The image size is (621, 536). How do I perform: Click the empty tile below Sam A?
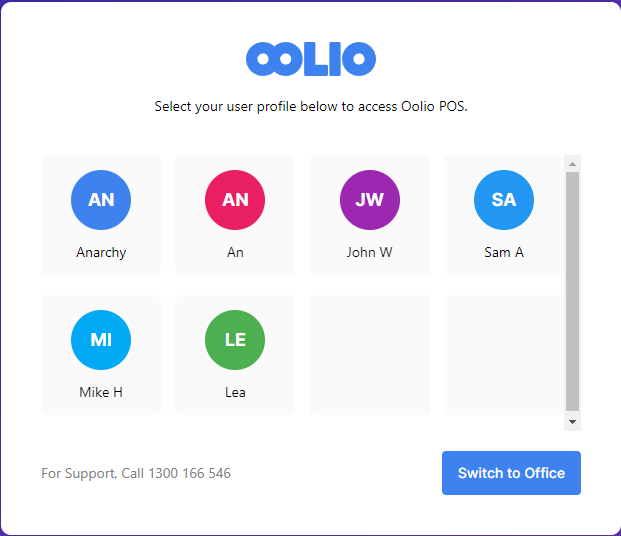503,354
